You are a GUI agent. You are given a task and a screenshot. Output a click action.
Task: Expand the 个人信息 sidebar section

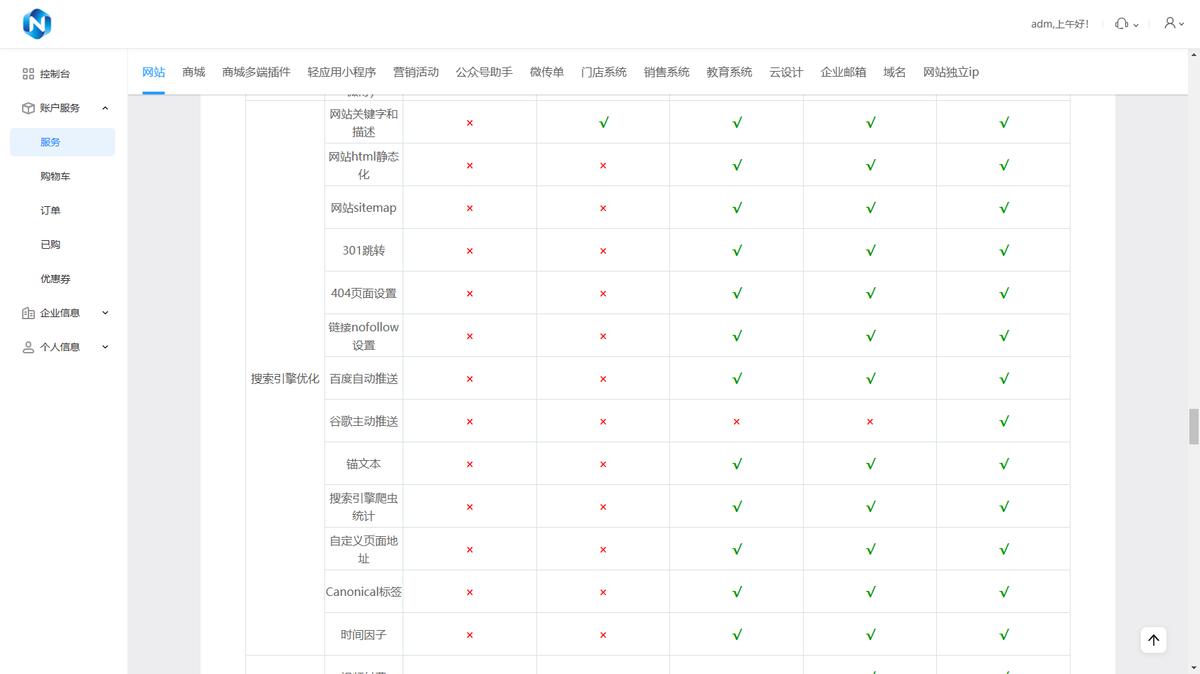coord(104,347)
